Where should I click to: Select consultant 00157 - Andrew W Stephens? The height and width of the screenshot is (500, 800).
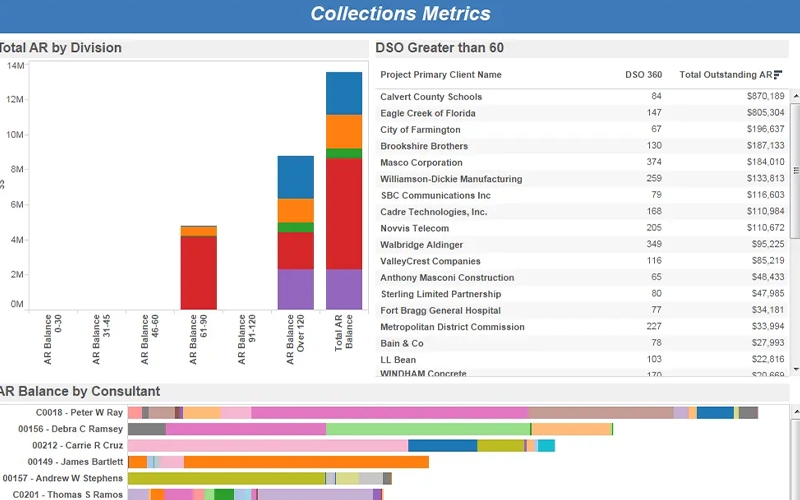click(63, 478)
